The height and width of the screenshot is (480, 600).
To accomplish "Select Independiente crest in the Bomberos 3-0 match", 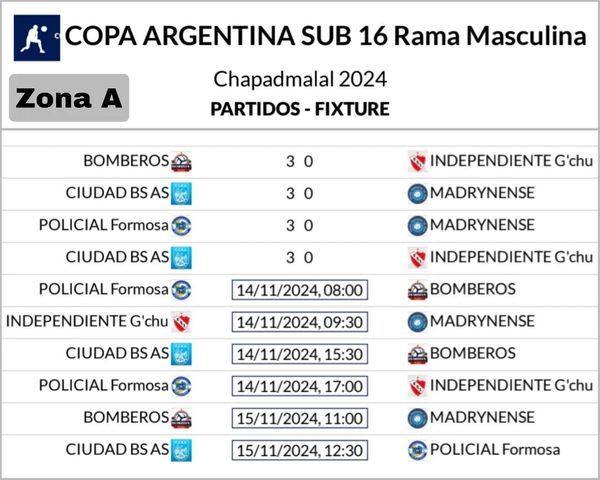I will (417, 162).
